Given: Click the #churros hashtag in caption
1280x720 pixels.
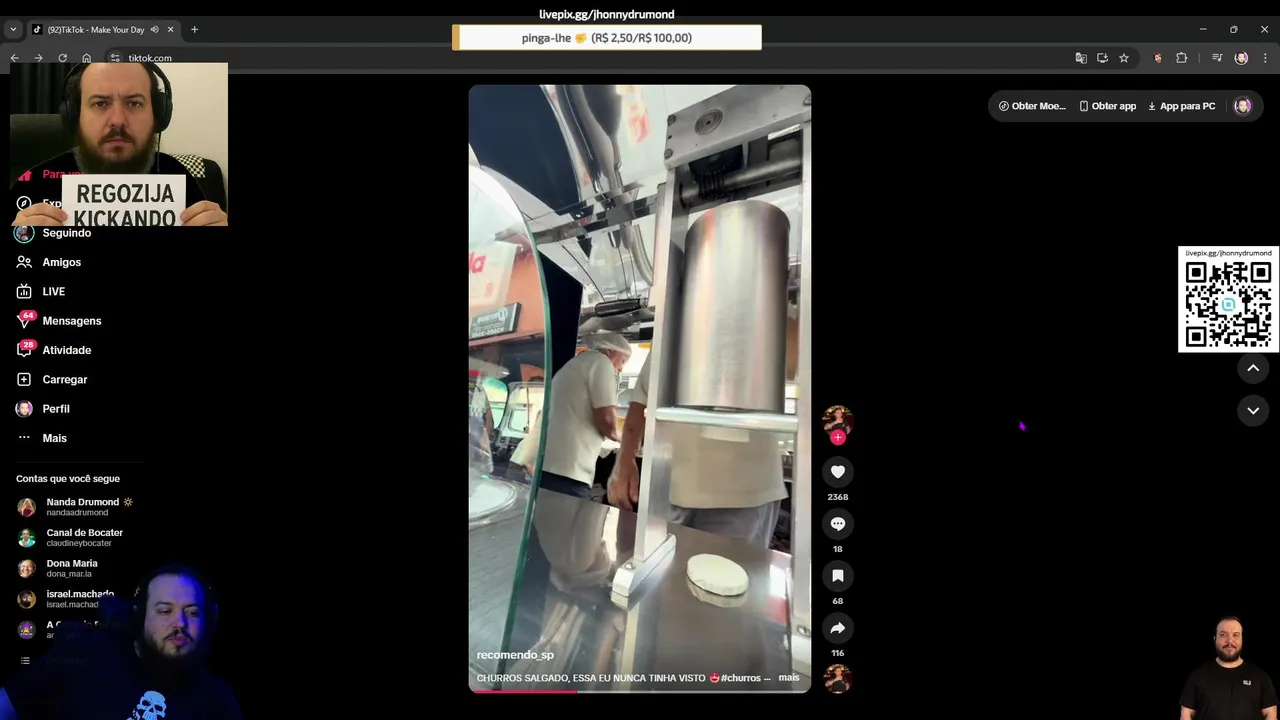Looking at the screenshot, I should coord(743,678).
